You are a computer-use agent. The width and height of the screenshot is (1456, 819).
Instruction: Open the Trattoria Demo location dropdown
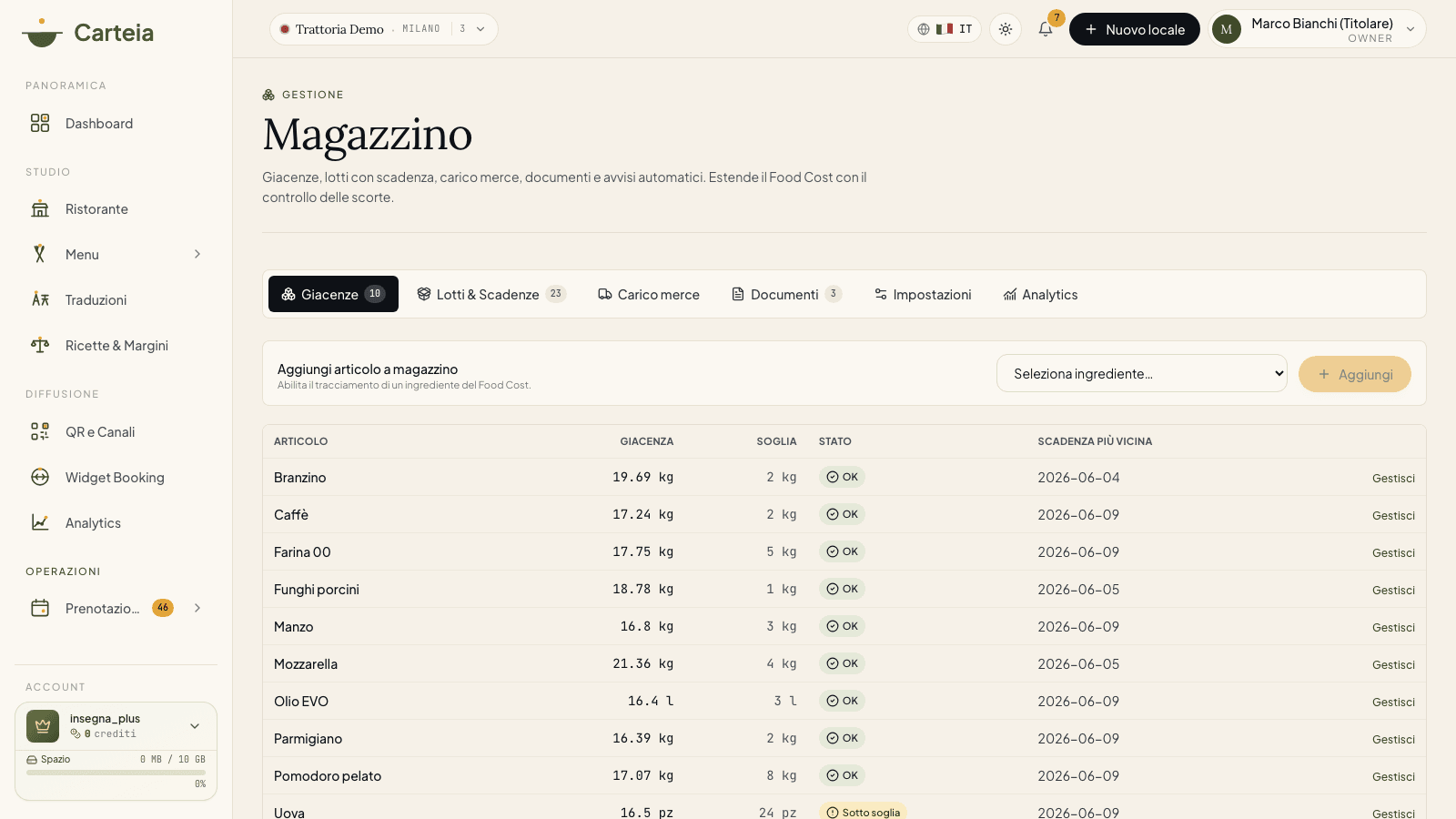click(x=383, y=29)
